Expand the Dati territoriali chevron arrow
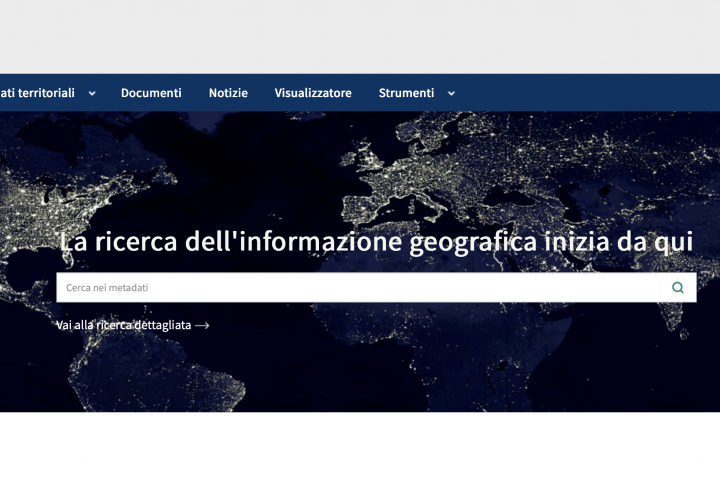 pos(92,93)
